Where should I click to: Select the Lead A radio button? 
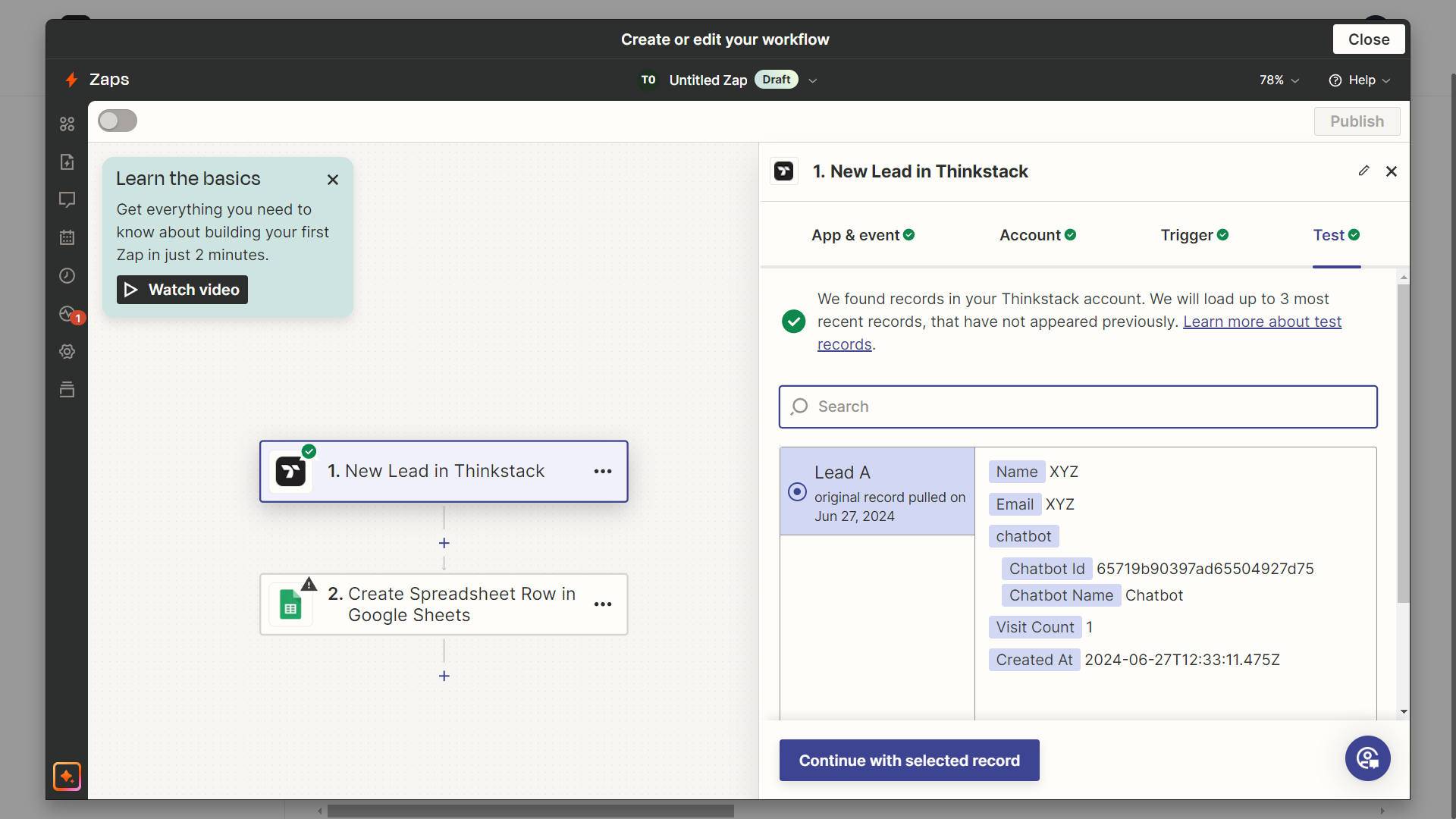[798, 492]
